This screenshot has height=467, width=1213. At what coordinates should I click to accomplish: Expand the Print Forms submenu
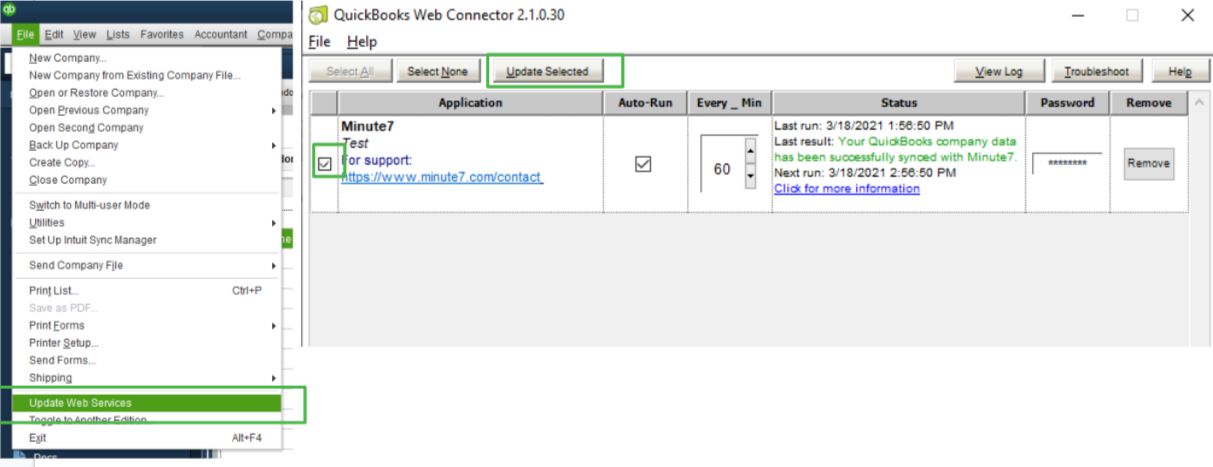point(148,325)
